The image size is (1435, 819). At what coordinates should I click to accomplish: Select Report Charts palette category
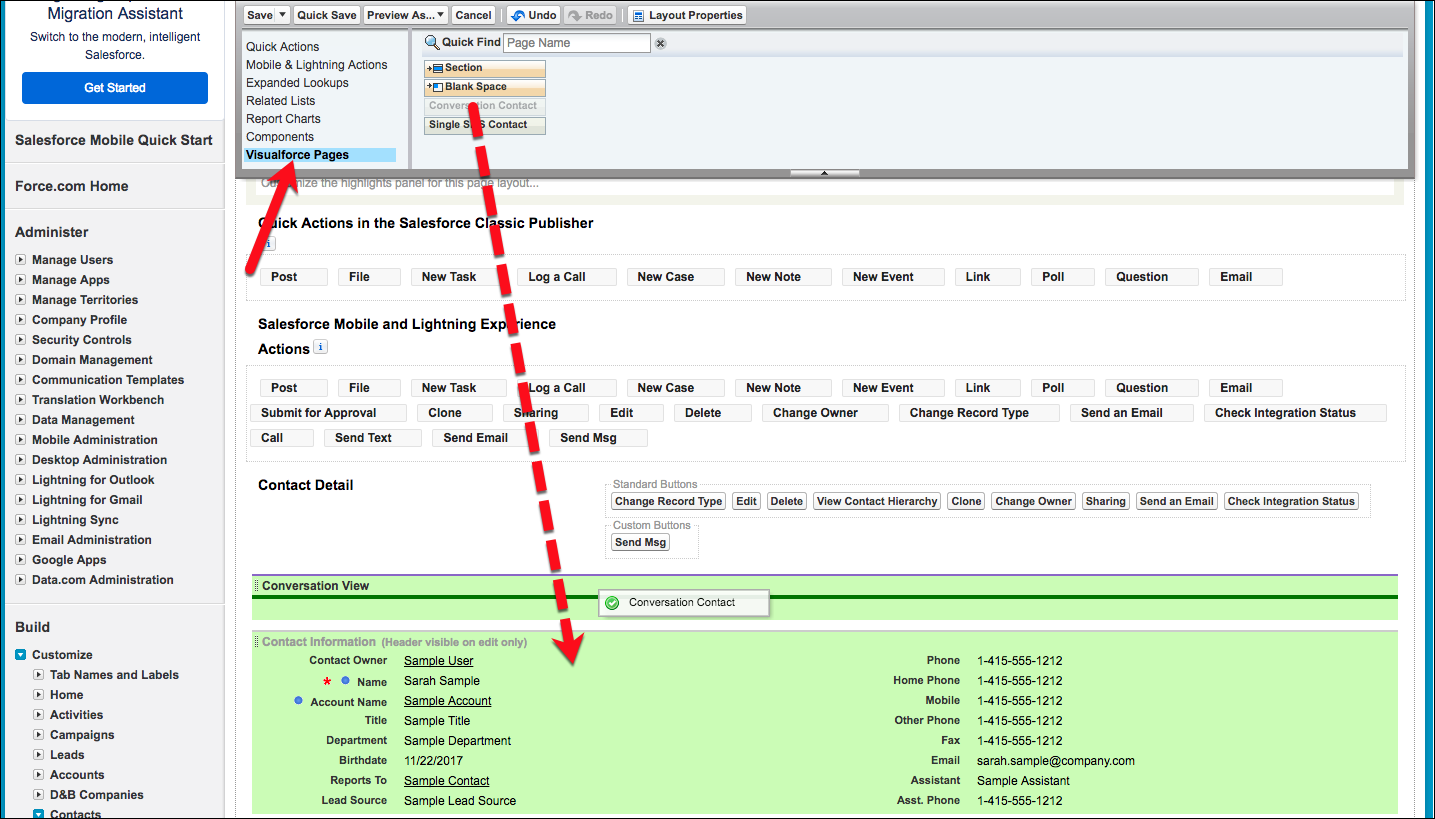coord(284,119)
